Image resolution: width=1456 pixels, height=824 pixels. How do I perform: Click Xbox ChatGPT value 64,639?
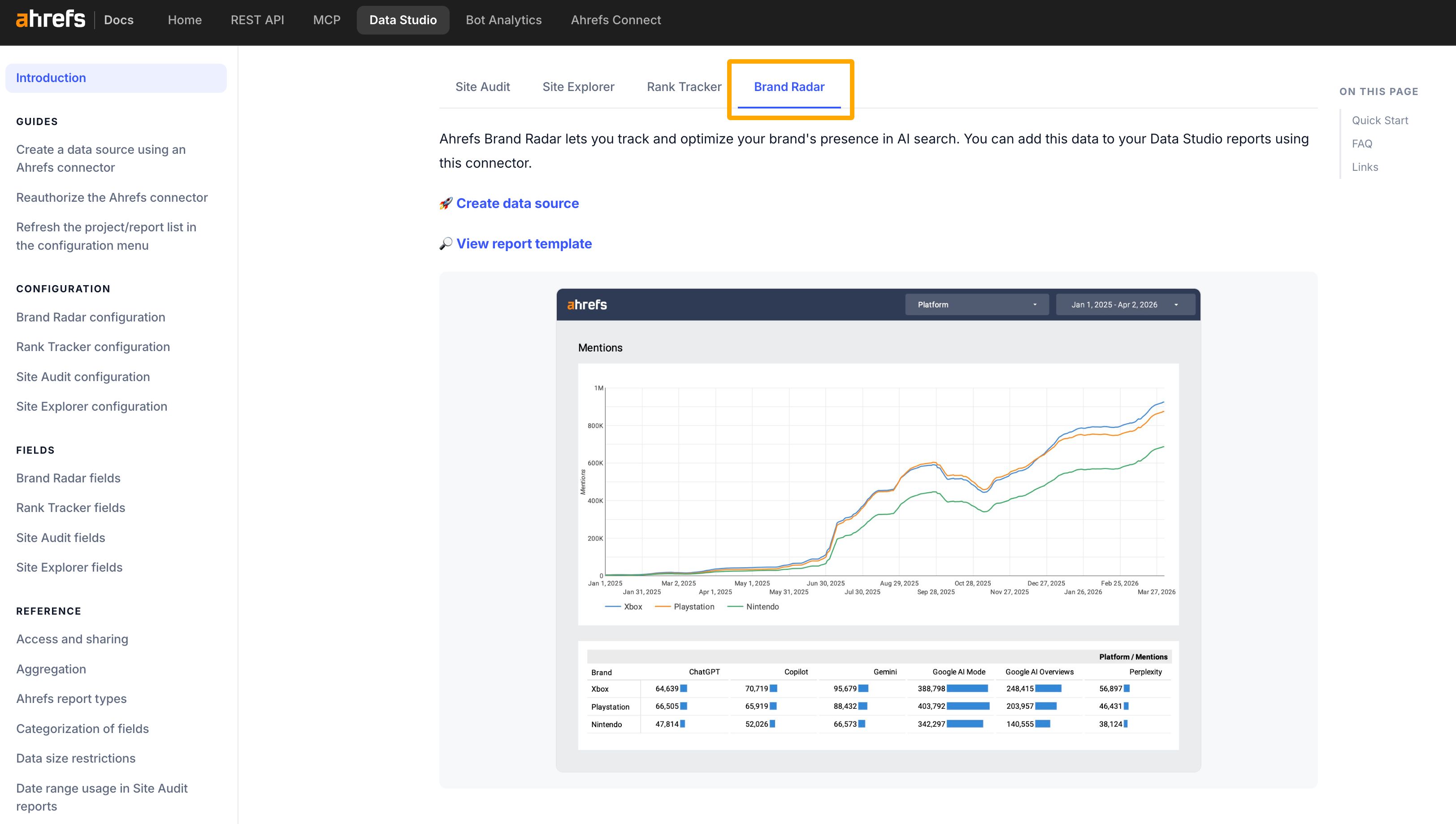(667, 689)
